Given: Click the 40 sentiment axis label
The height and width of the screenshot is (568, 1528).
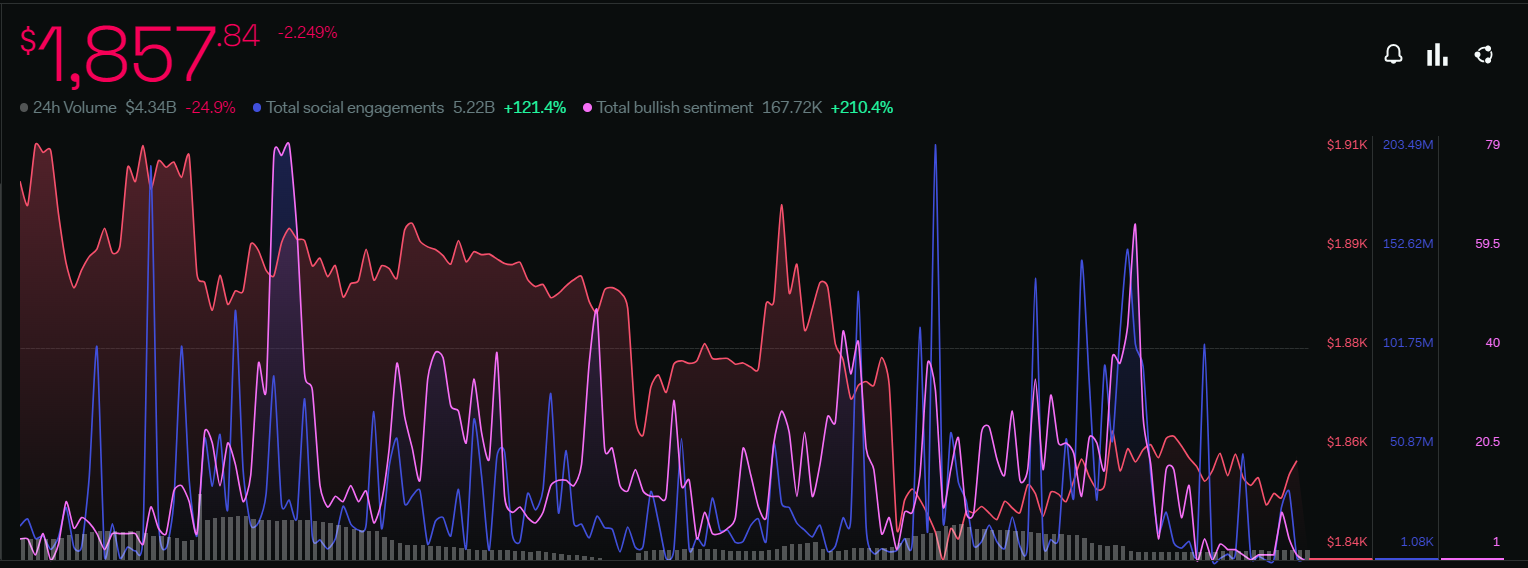Looking at the screenshot, I should coord(1493,343).
